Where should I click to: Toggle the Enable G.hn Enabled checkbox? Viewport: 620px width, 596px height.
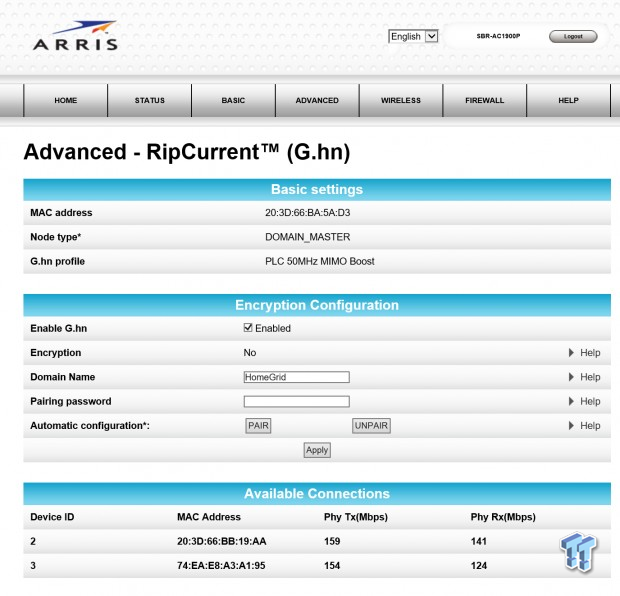pyautogui.click(x=248, y=328)
